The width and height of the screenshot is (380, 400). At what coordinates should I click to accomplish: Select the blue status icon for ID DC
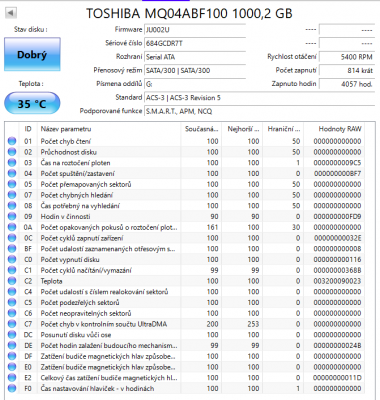click(12, 334)
